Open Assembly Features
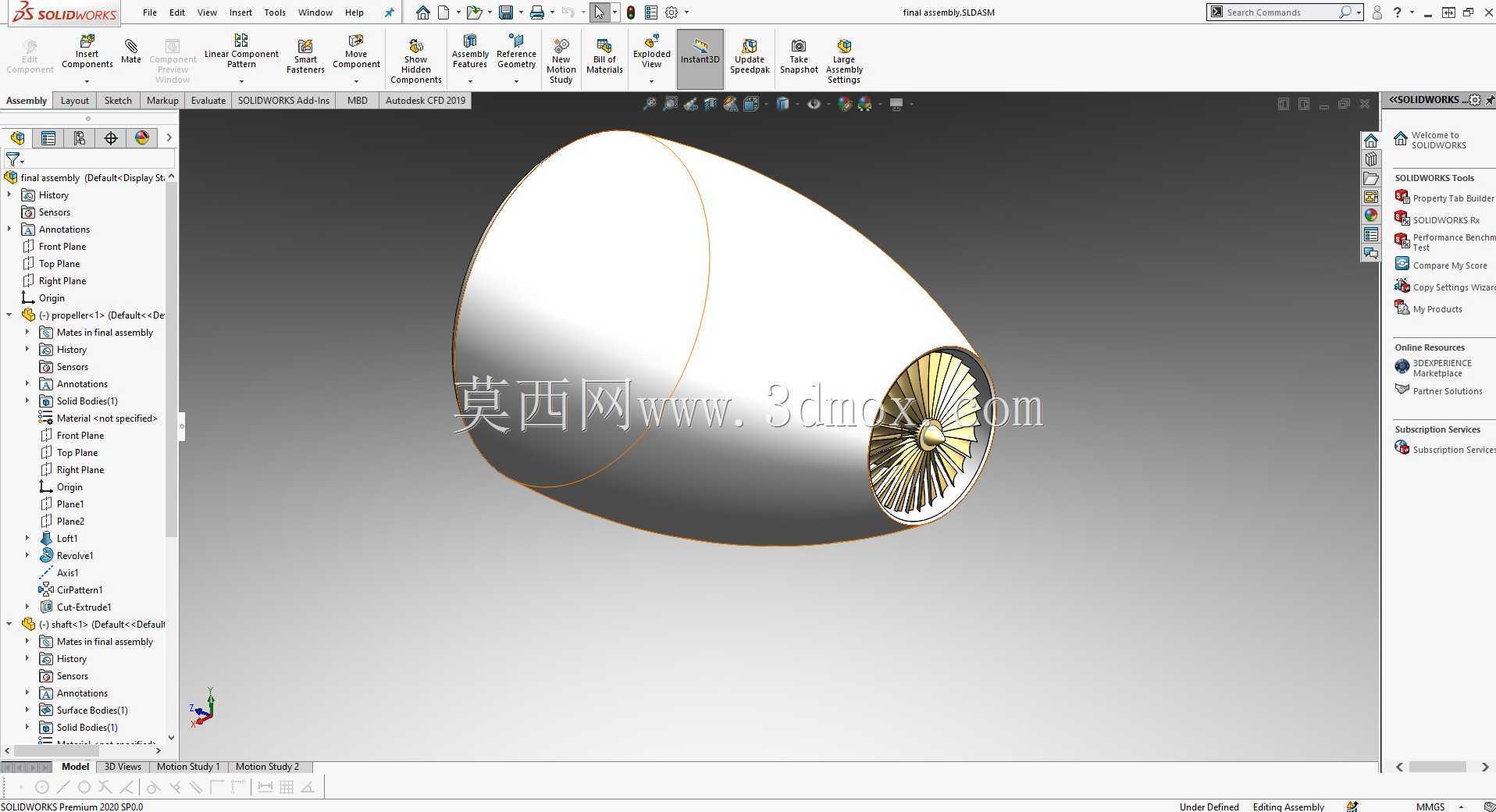1496x812 pixels. pos(470,52)
